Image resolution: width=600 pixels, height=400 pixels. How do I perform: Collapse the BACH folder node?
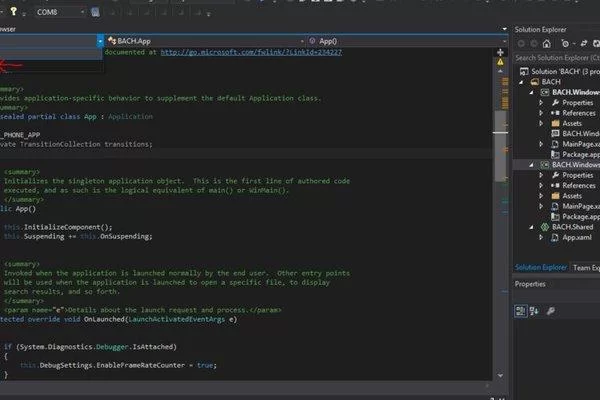(521, 82)
